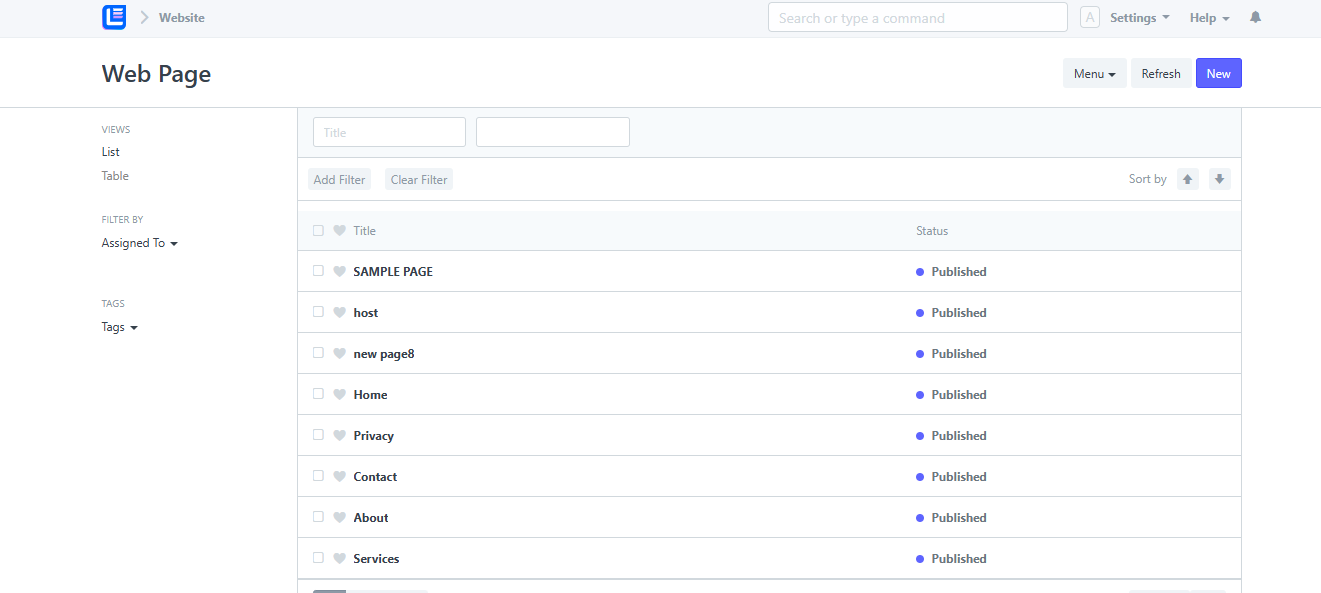Image resolution: width=1321 pixels, height=593 pixels.
Task: Select the Privacy row checkbox
Action: coord(318,435)
